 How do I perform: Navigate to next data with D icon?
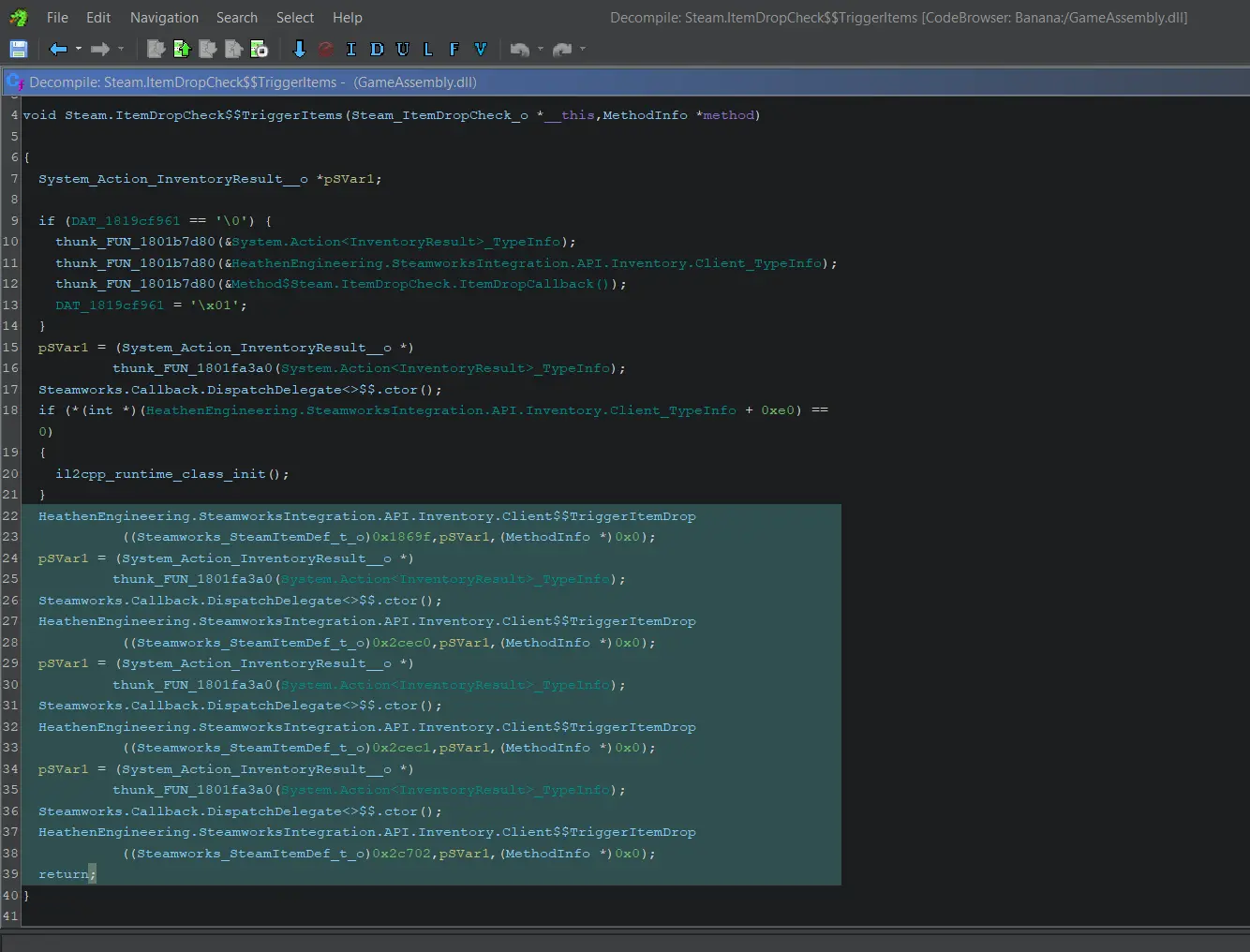click(377, 50)
